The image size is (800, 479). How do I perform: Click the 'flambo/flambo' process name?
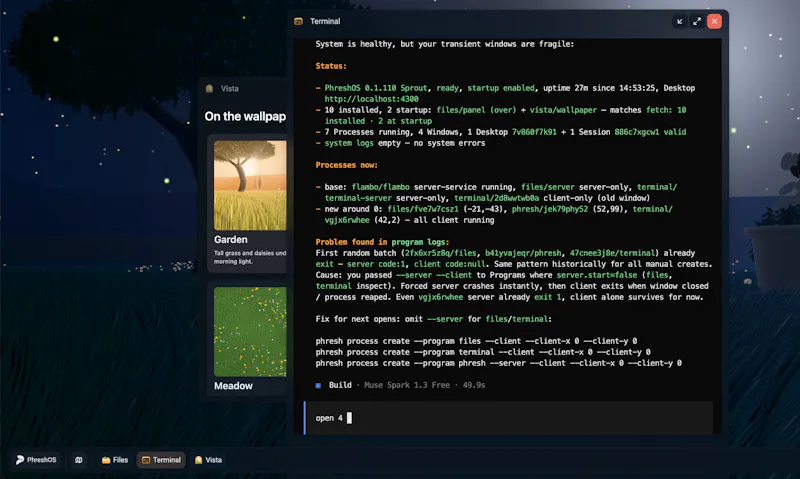point(381,187)
